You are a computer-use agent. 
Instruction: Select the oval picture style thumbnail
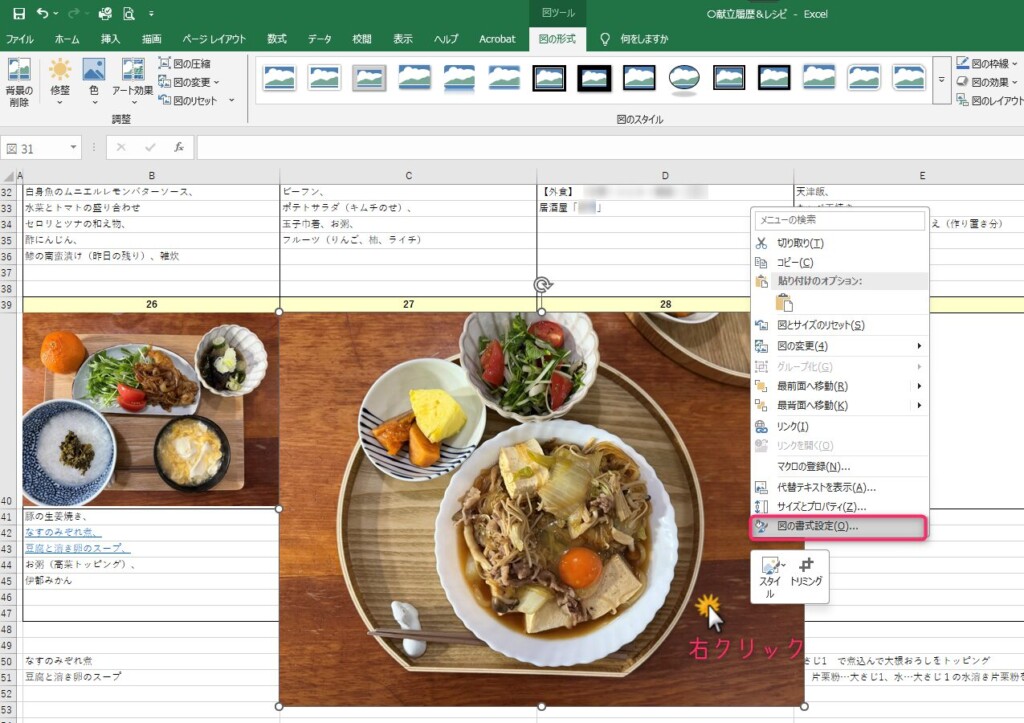pyautogui.click(x=684, y=77)
